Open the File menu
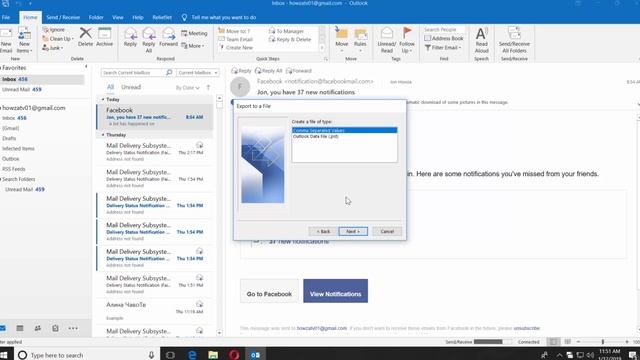 tap(6, 18)
